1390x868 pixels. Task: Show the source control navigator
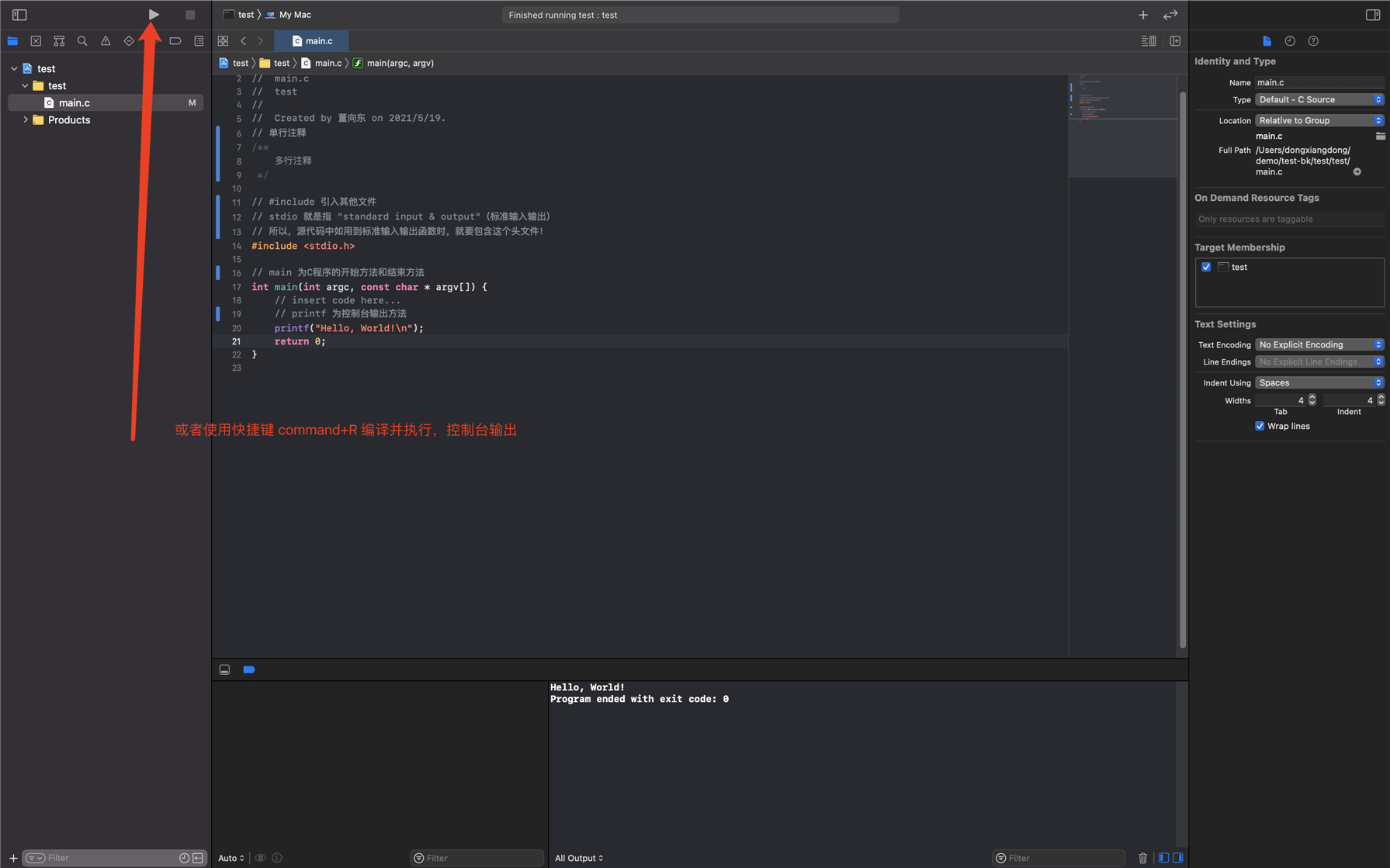[36, 41]
